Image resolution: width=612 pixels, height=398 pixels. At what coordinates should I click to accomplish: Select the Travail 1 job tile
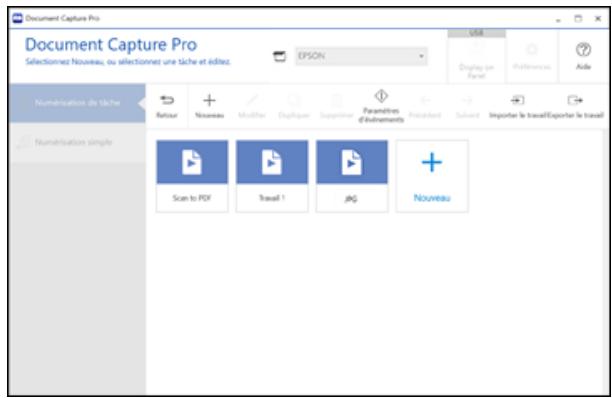[x=272, y=176]
